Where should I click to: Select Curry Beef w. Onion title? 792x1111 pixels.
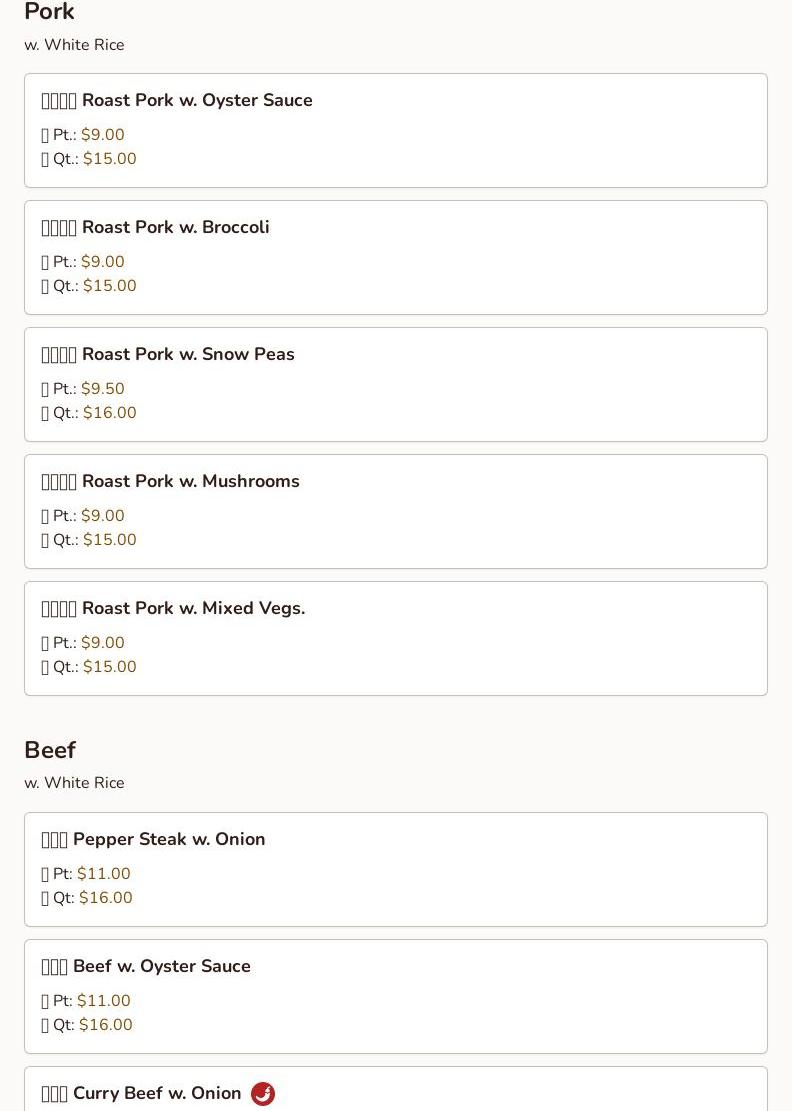tap(157, 1094)
